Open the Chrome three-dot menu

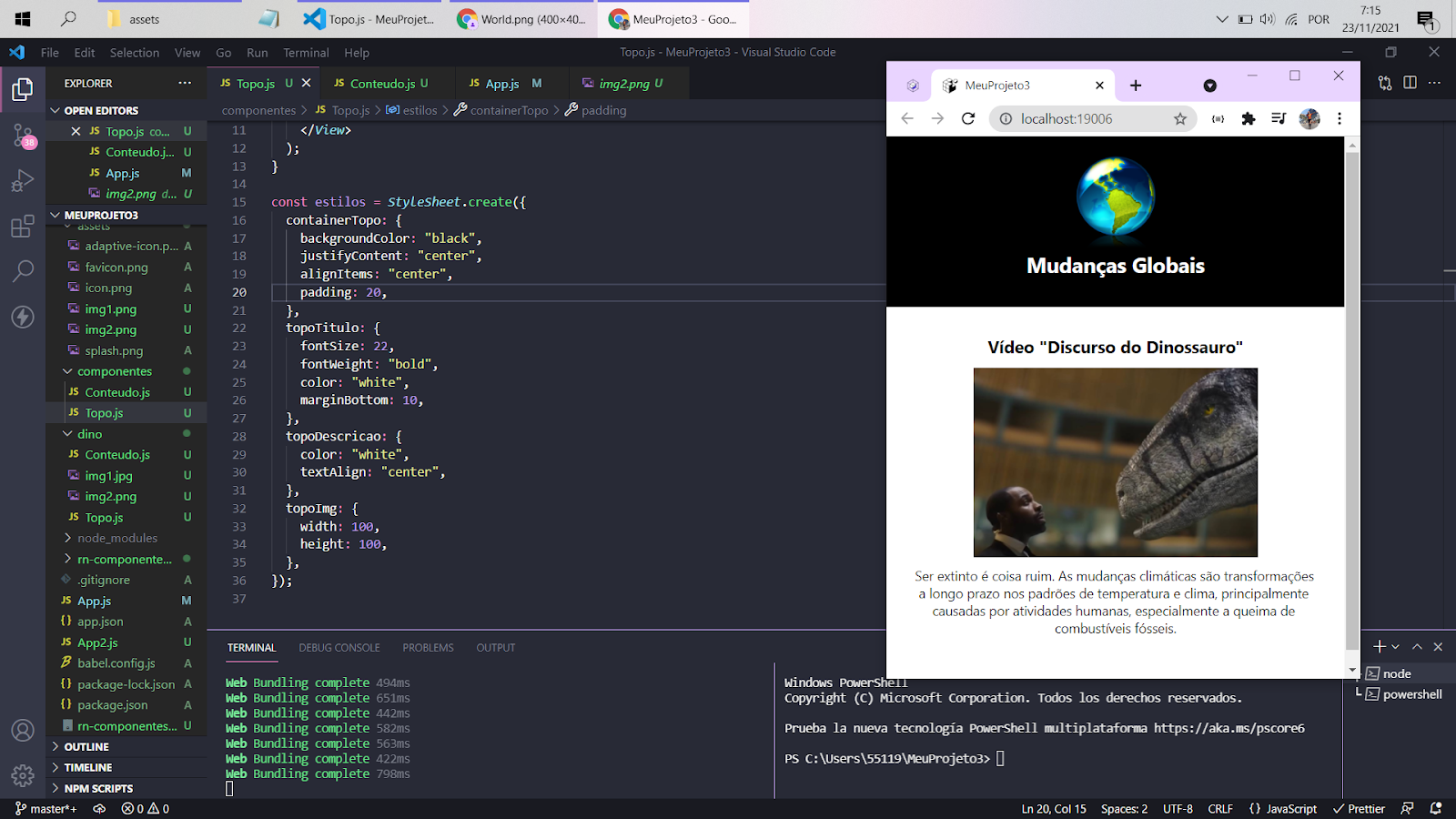(1340, 118)
